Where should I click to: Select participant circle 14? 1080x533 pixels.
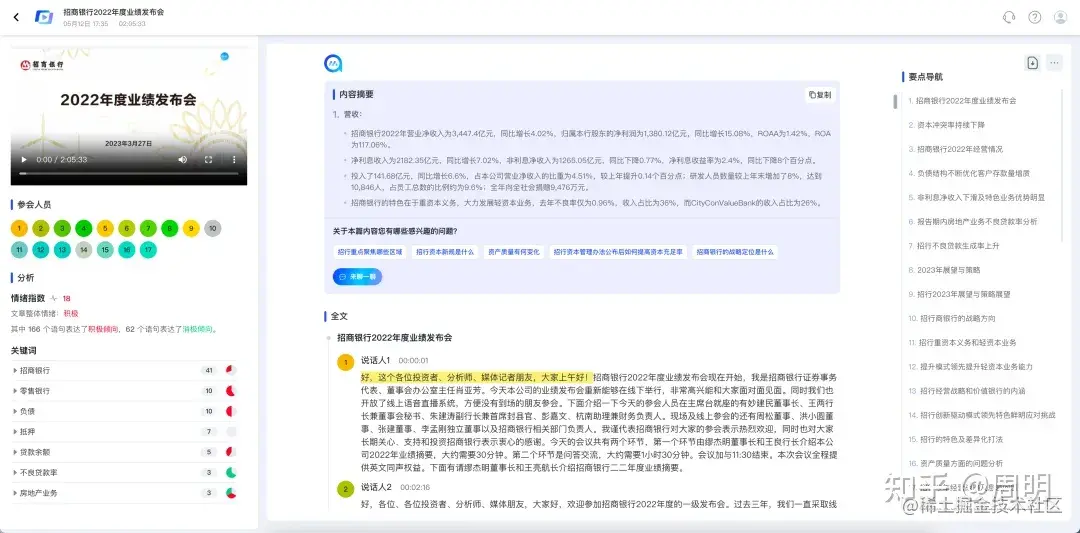tap(83, 250)
